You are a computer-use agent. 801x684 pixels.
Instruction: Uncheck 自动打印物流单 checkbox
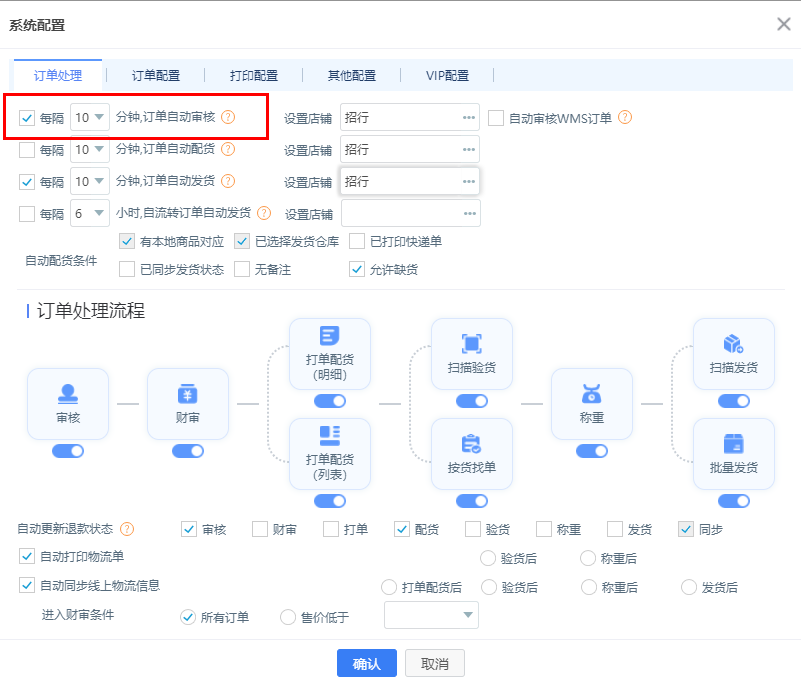(27, 556)
